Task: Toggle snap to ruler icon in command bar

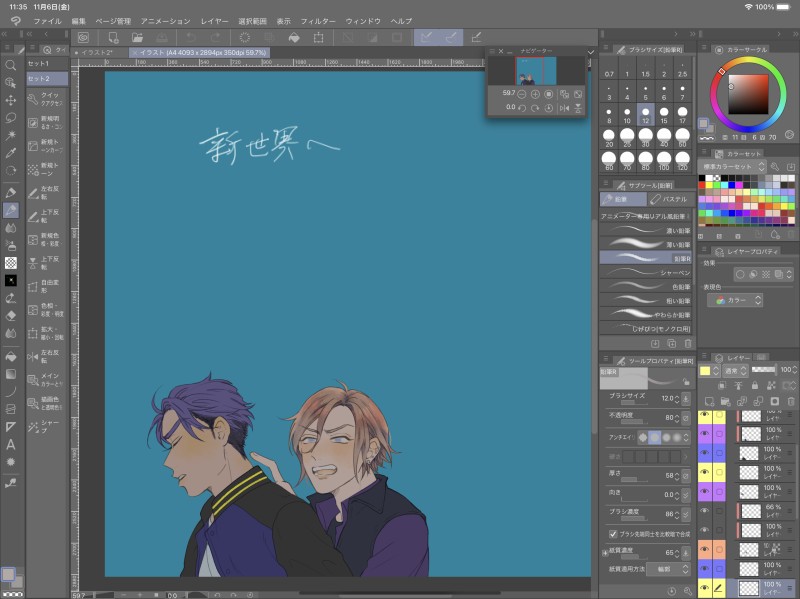Action: pyautogui.click(x=426, y=37)
